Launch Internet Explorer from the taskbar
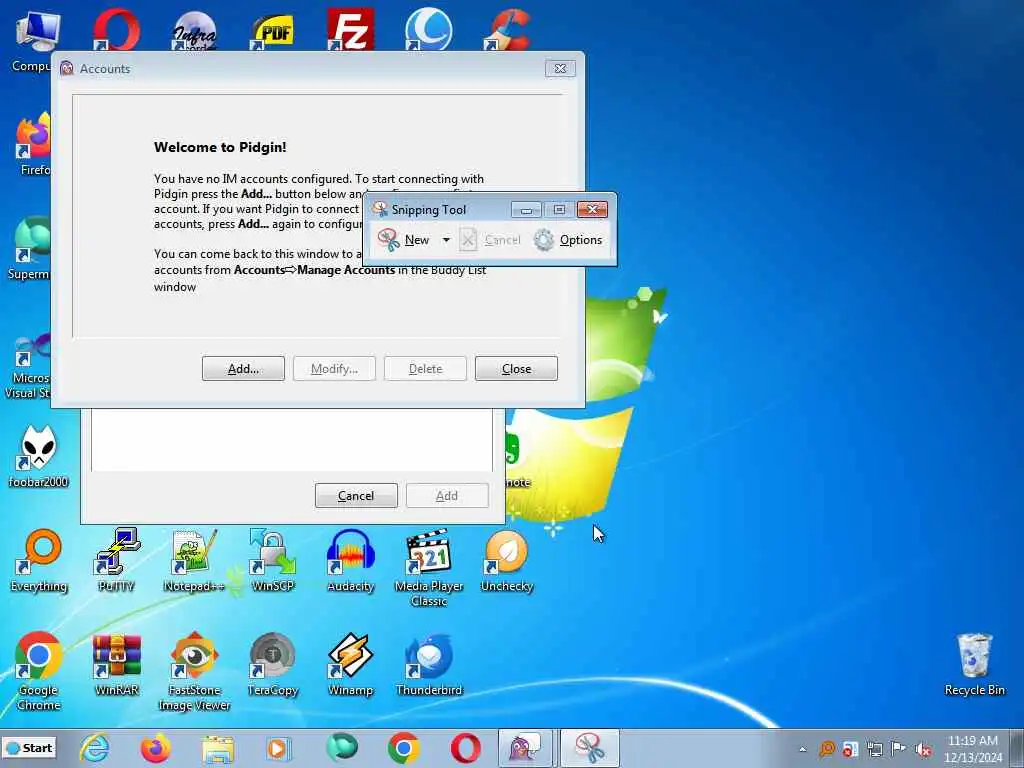Viewport: 1024px width, 768px height. tap(94, 748)
